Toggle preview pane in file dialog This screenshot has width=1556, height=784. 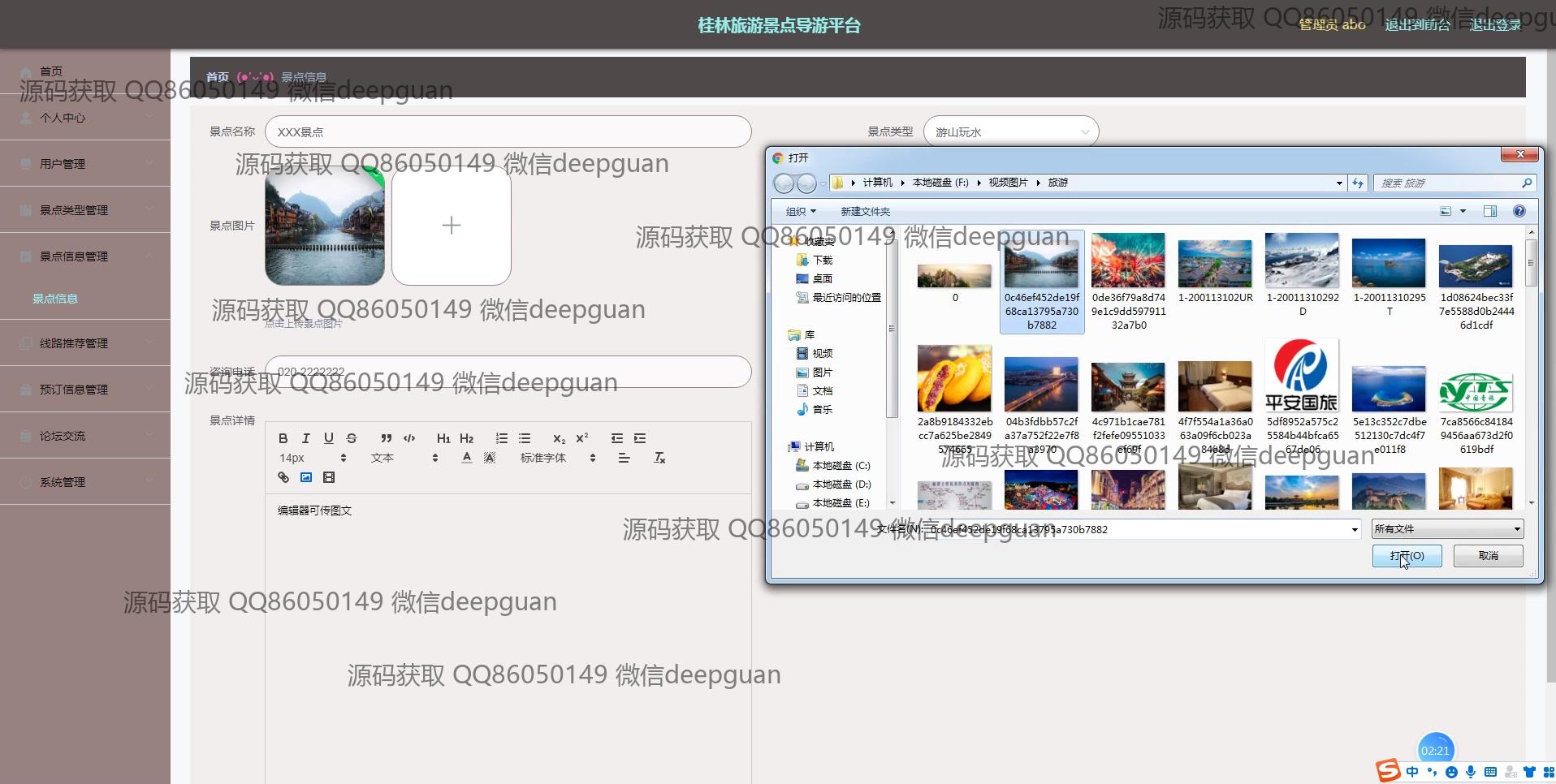click(x=1489, y=211)
